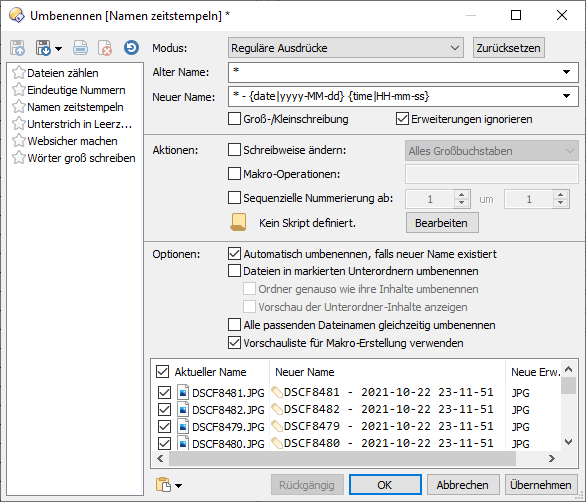The width and height of the screenshot is (586, 502).
Task: Click the Übernehmen button
Action: click(x=540, y=485)
